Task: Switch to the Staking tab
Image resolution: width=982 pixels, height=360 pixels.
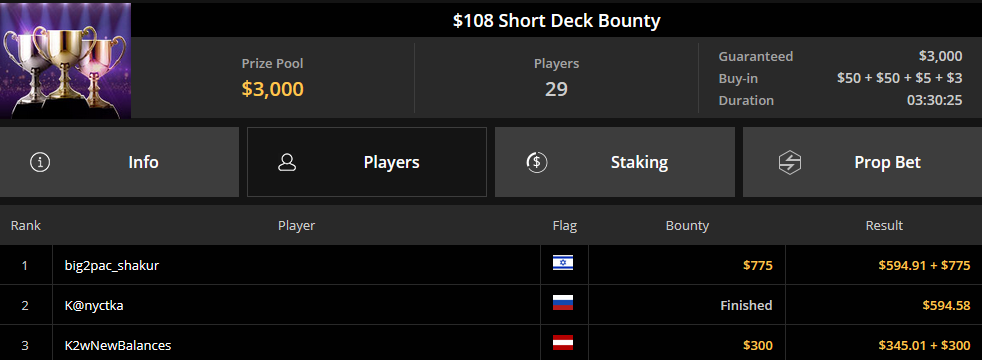Action: pyautogui.click(x=614, y=162)
